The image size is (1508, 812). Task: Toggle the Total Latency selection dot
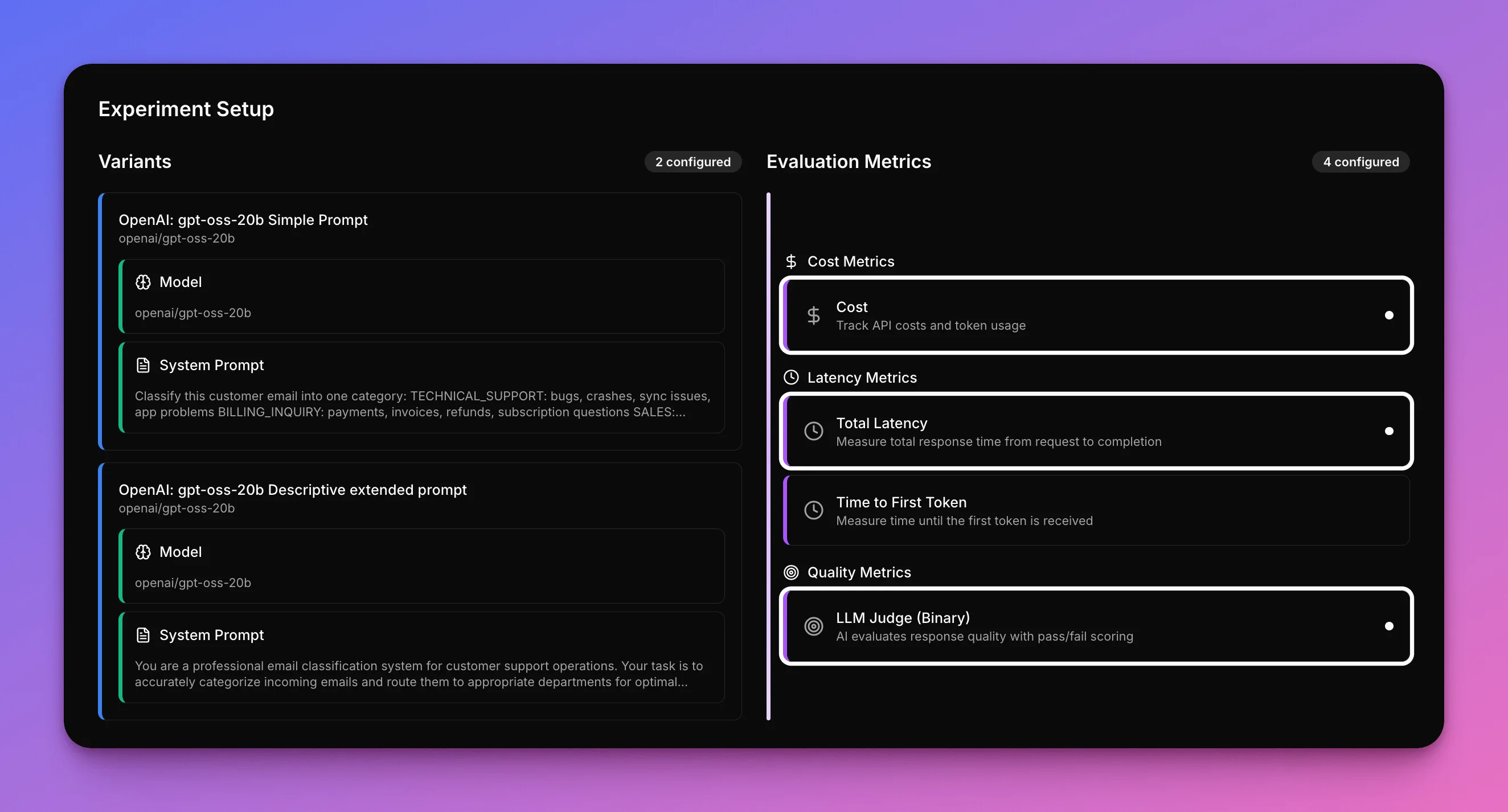click(x=1388, y=432)
